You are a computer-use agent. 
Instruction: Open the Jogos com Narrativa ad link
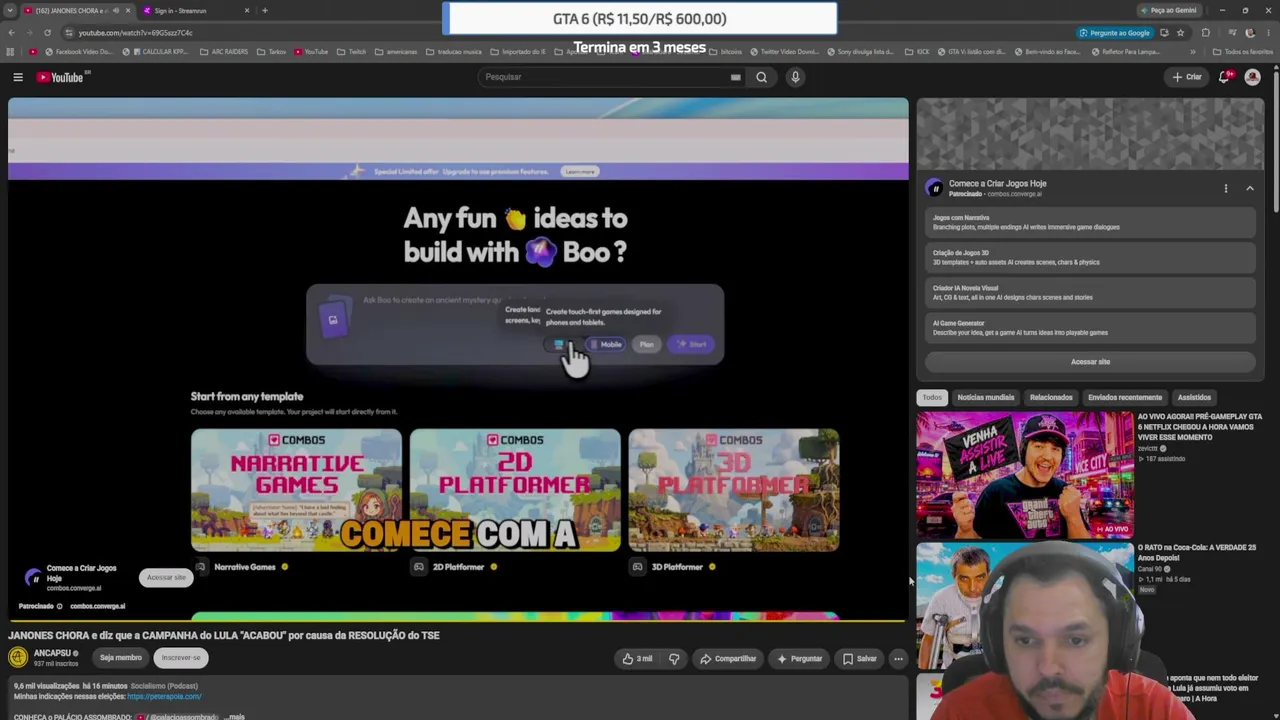coord(1090,222)
